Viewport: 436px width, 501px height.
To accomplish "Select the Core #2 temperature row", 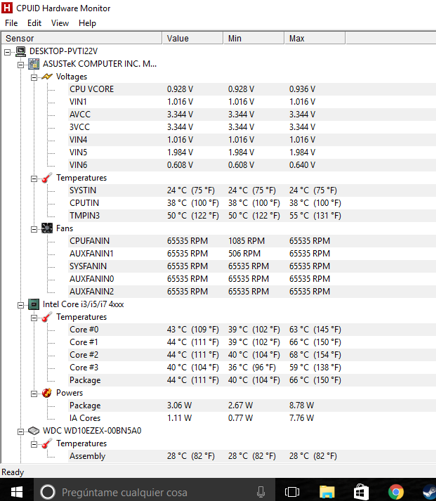I will 252,355.
